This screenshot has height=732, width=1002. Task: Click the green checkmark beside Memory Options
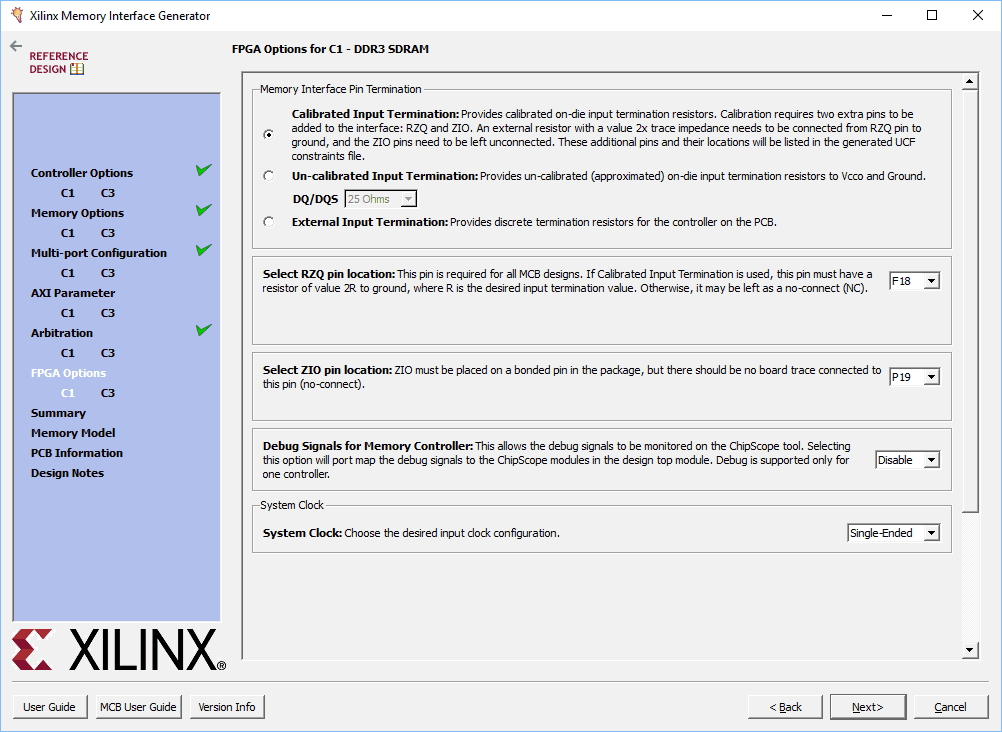point(204,211)
